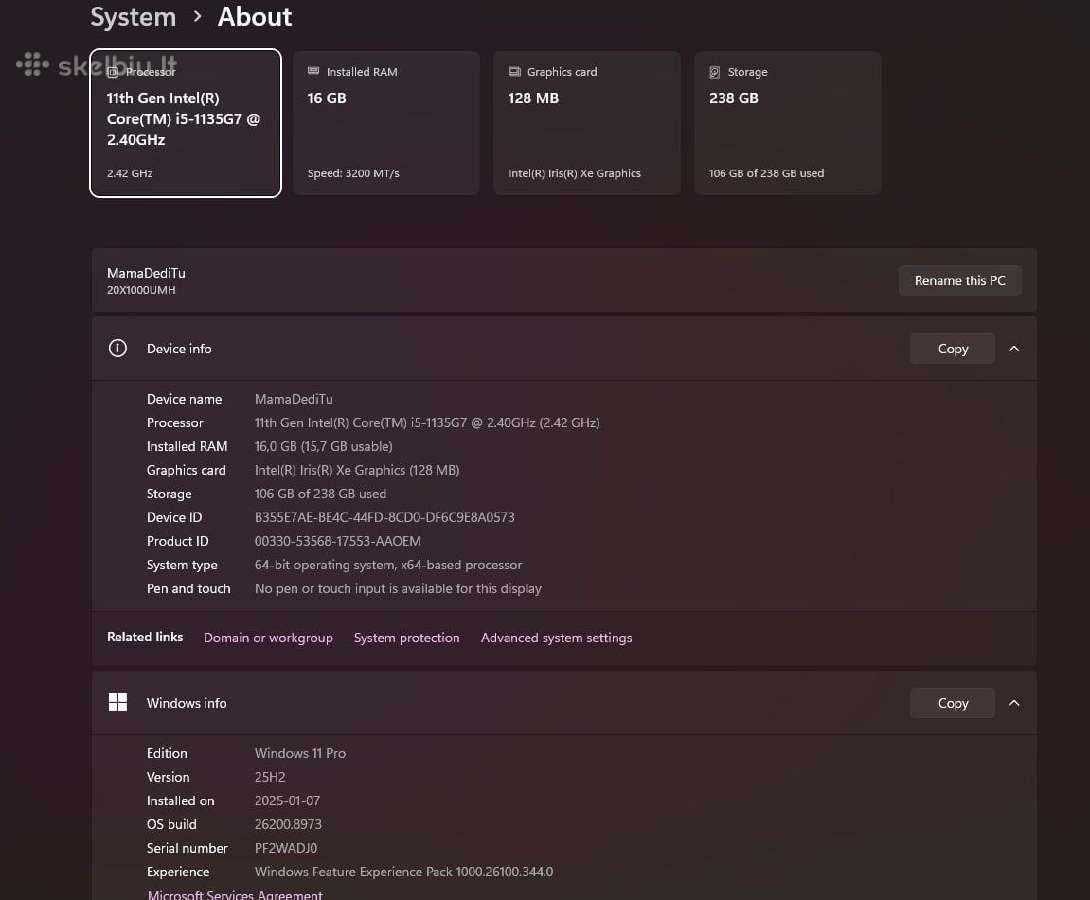This screenshot has width=1090, height=900.
Task: Click the Device info circle icon
Action: pos(118,348)
